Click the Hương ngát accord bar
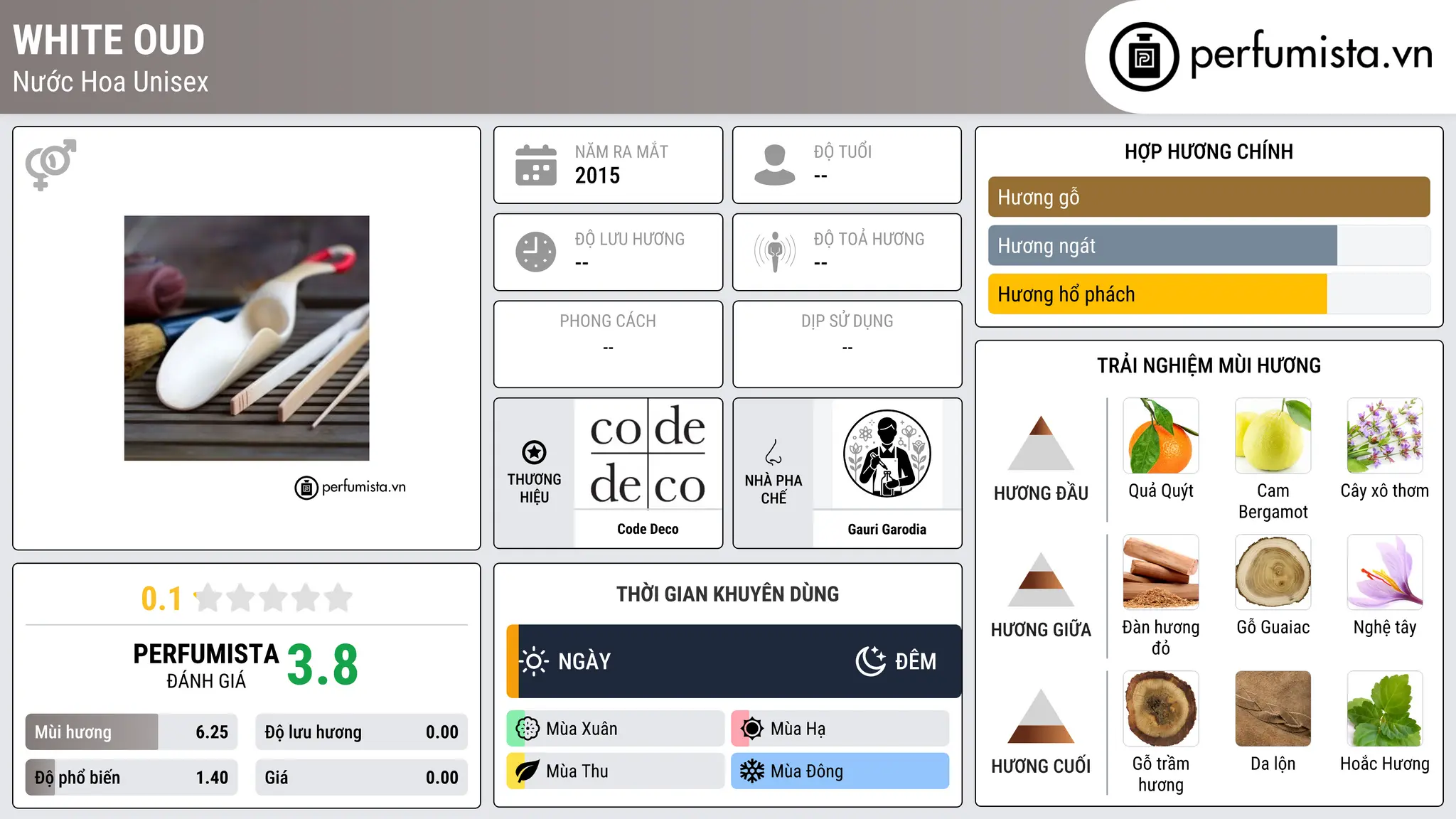 tap(1209, 245)
